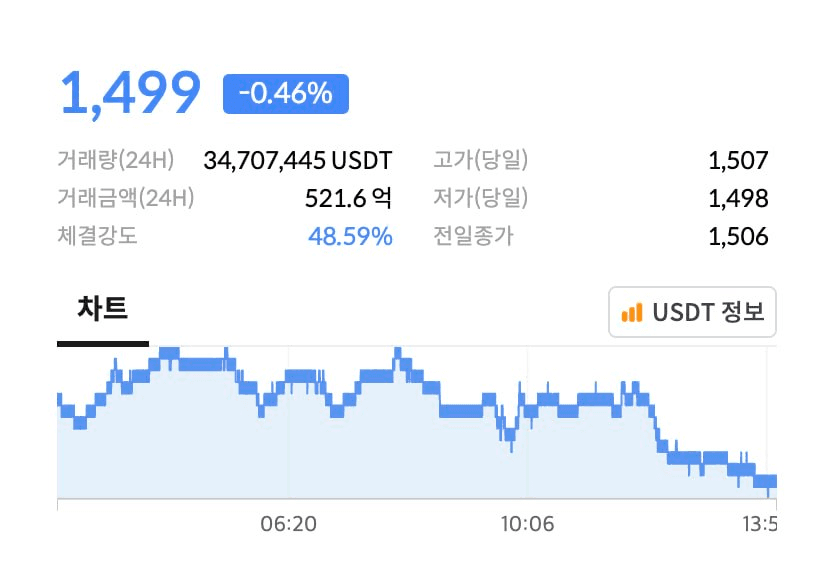Click the orange bar chart icon
828x574 pixels.
(632, 312)
